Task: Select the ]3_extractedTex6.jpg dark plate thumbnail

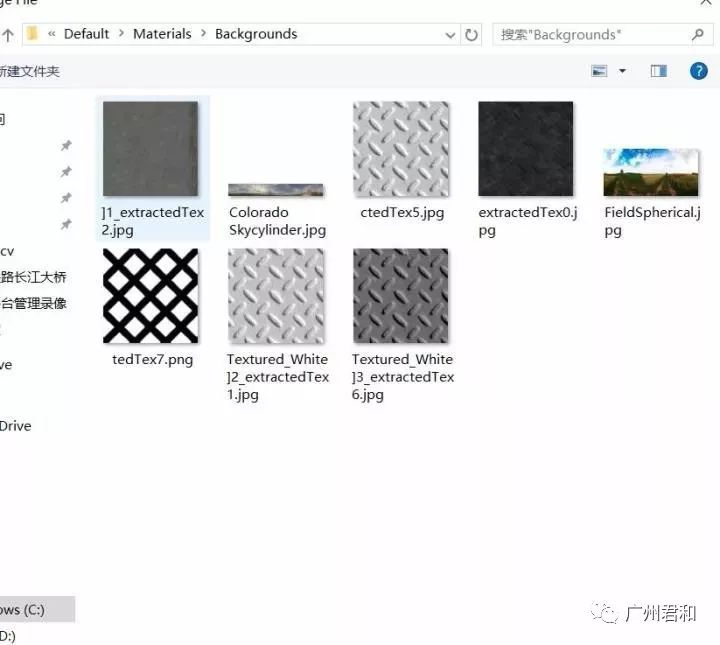Action: click(x=401, y=296)
